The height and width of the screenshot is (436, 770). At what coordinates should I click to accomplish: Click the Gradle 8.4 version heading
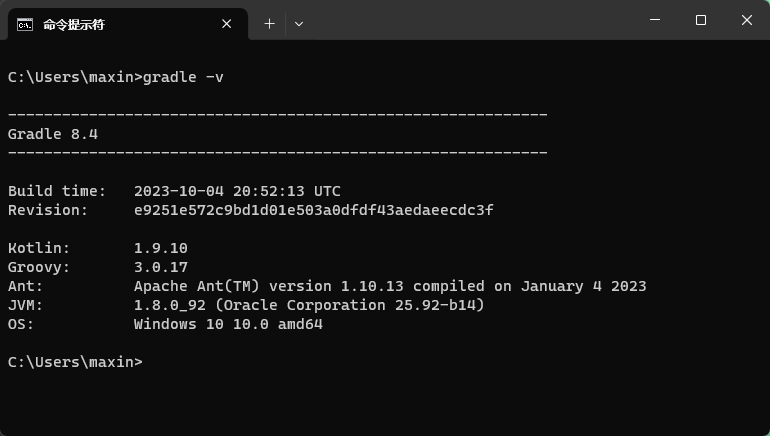point(53,134)
